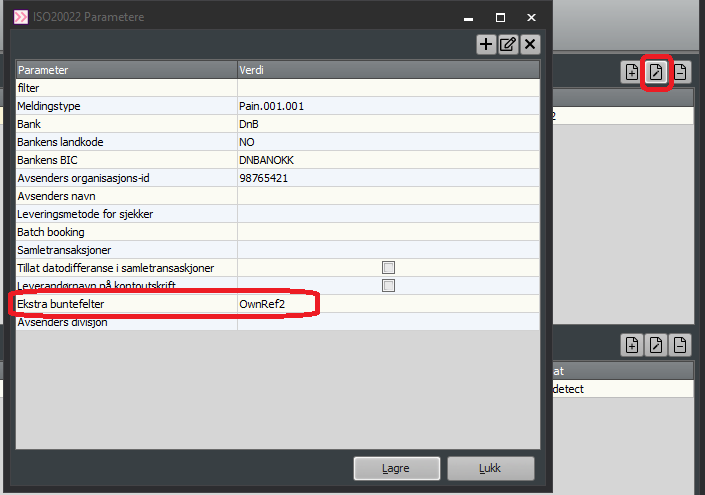
Task: Toggle the Leverandørnavn på kontoutskrift checkbox
Action: click(388, 286)
